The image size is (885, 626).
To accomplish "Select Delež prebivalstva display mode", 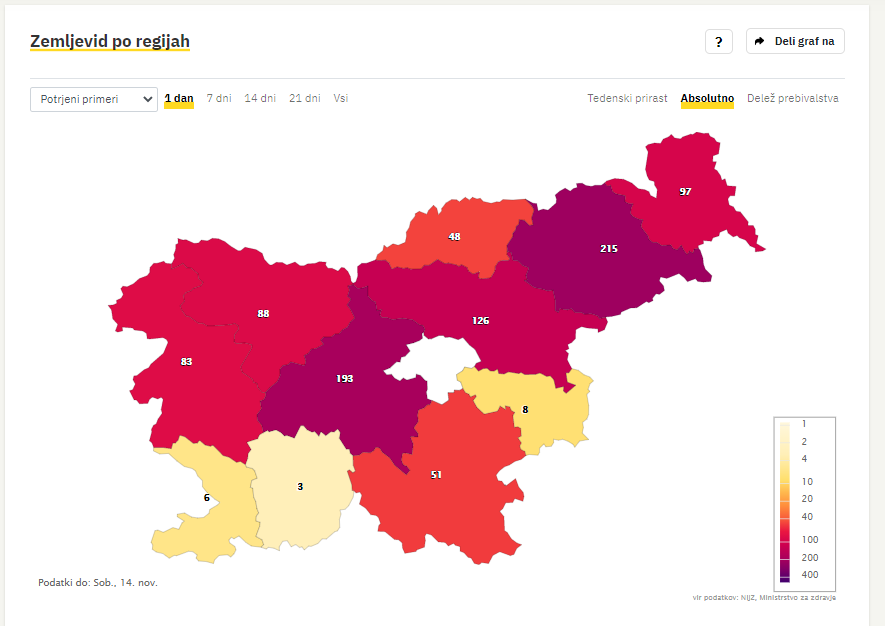I will tap(792, 98).
